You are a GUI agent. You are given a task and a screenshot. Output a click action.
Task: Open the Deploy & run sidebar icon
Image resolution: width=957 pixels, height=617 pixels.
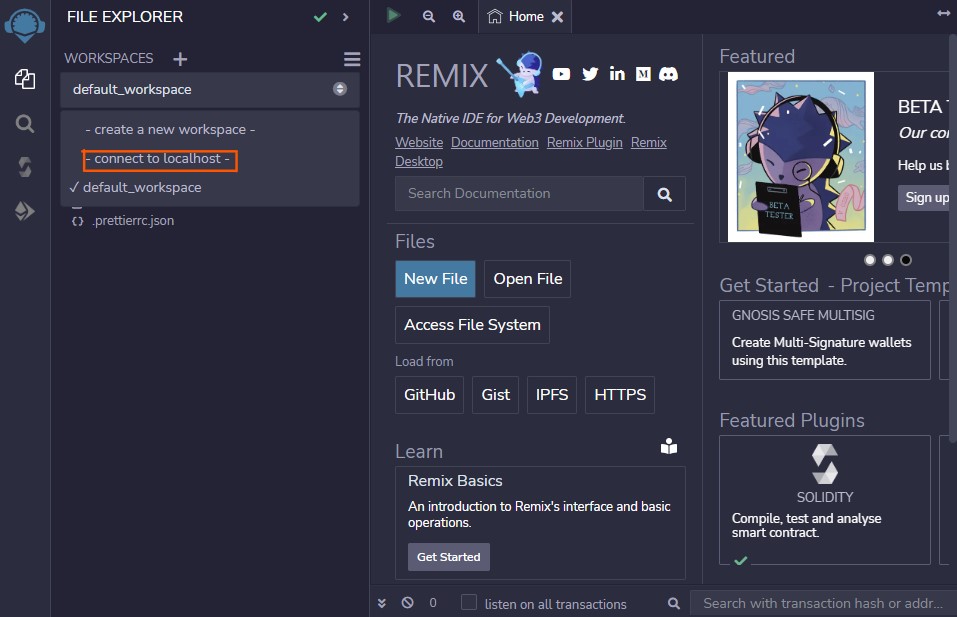[x=25, y=211]
